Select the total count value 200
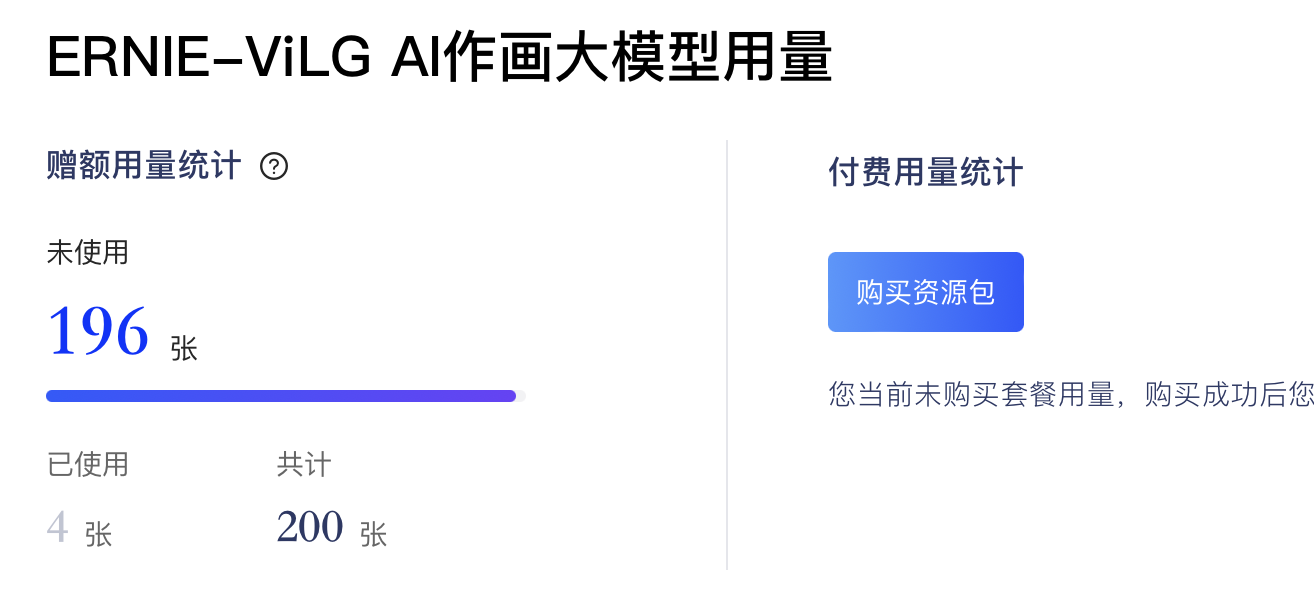 310,527
